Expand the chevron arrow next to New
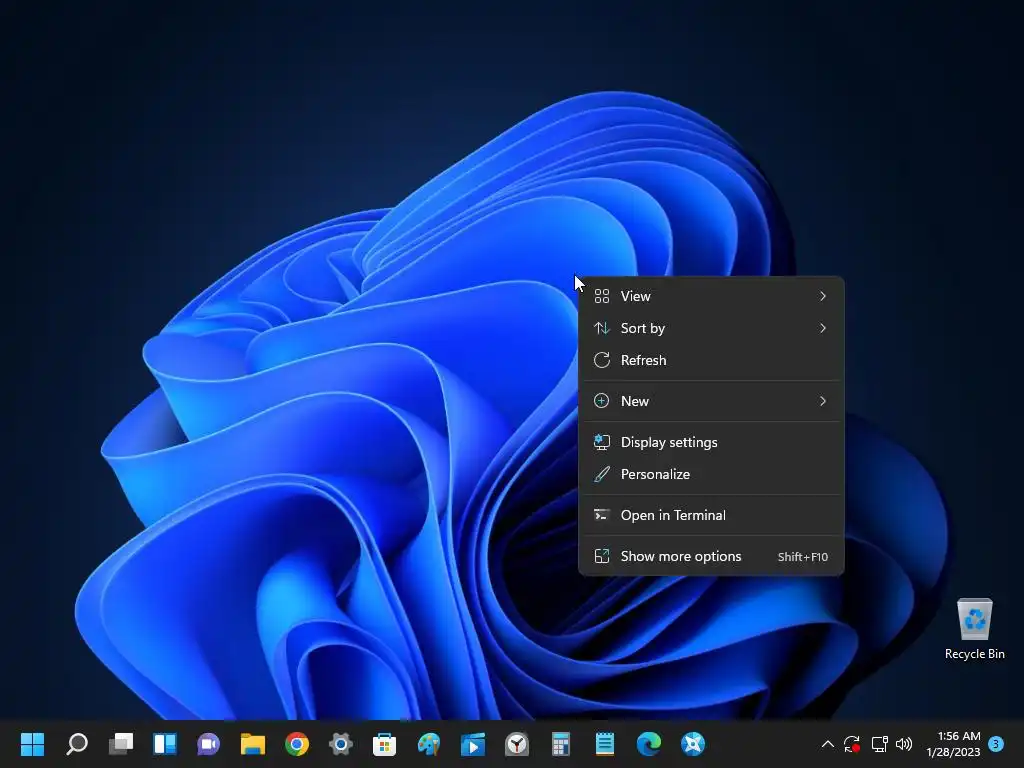Viewport: 1024px width, 768px height. tap(823, 401)
